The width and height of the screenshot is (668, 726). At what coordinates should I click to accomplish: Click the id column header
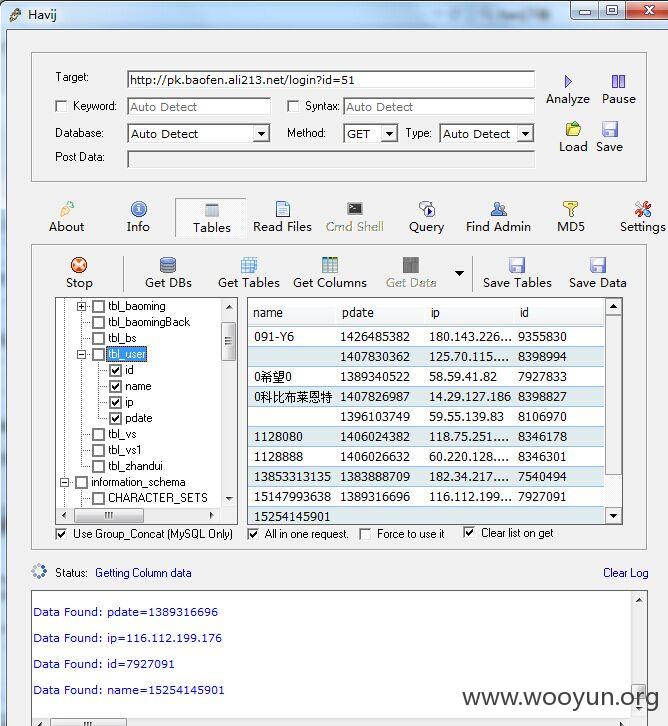click(559, 313)
